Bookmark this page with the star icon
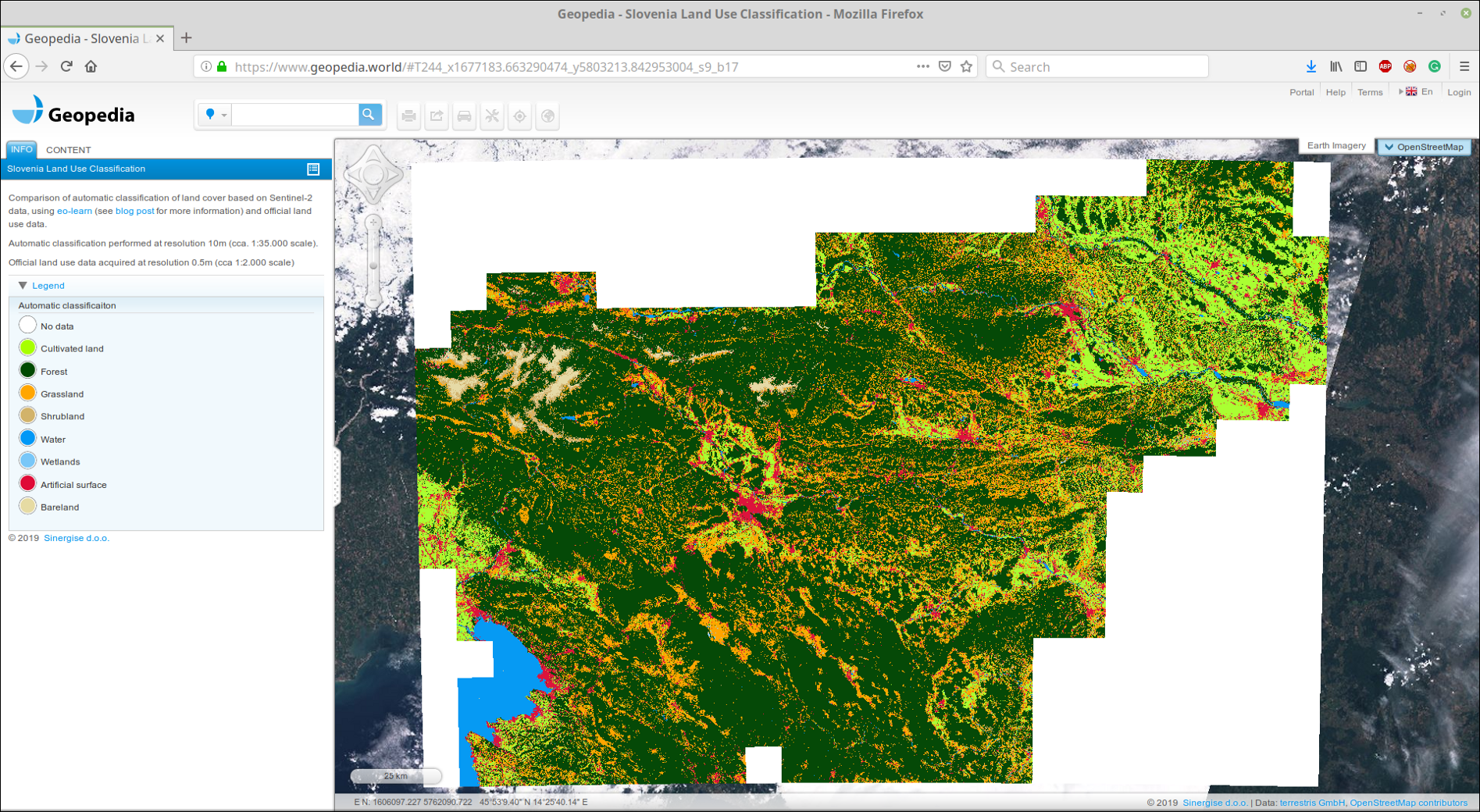 pyautogui.click(x=967, y=66)
